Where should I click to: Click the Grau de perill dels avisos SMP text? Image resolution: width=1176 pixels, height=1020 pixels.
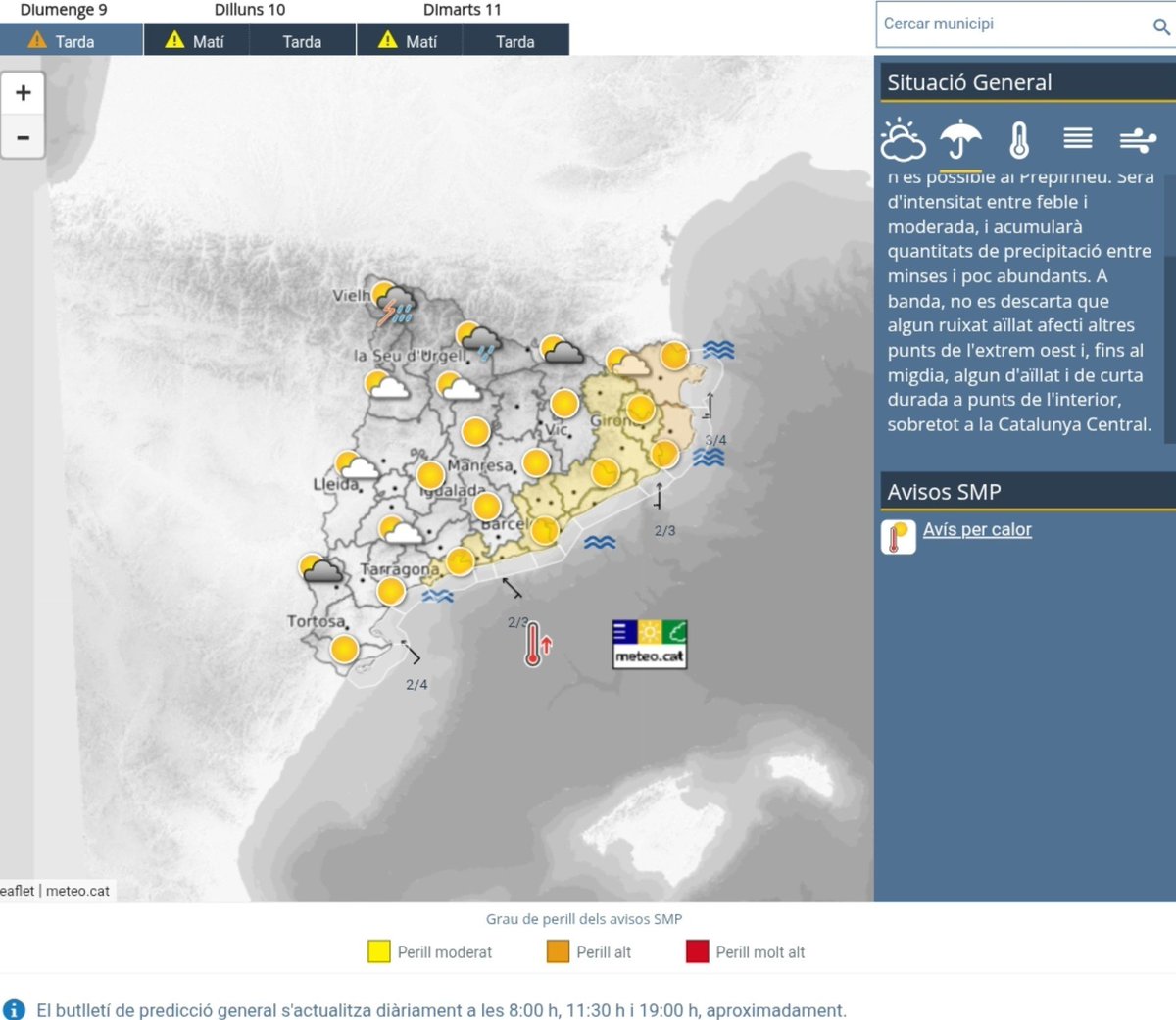(584, 919)
